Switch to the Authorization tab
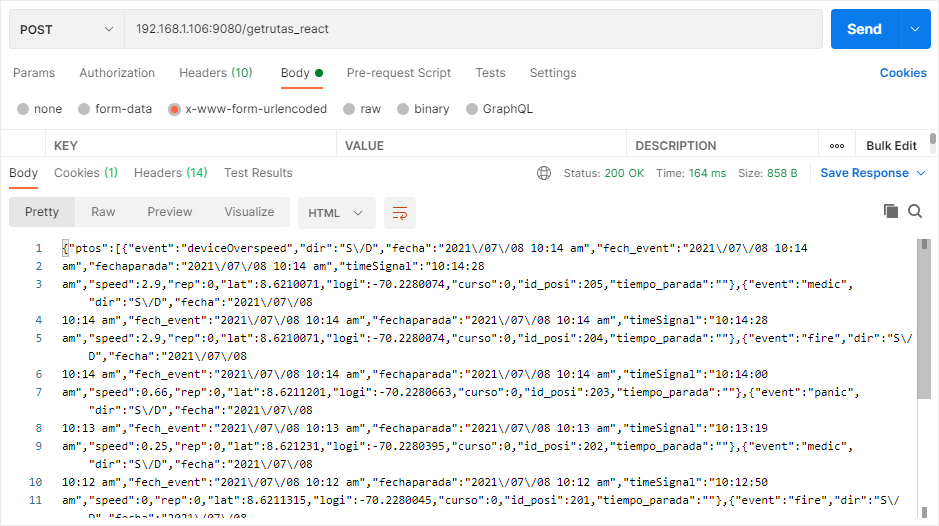The width and height of the screenshot is (939, 526). (x=117, y=73)
